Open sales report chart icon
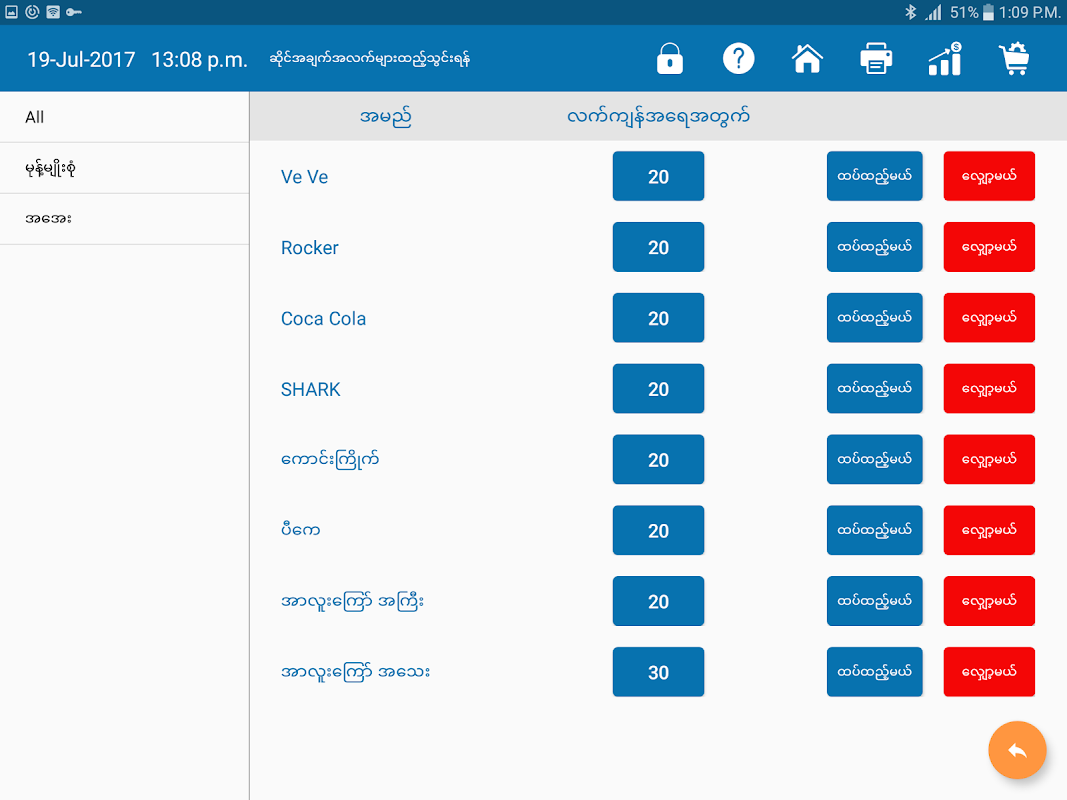Viewport: 1067px width, 800px height. tap(945, 59)
